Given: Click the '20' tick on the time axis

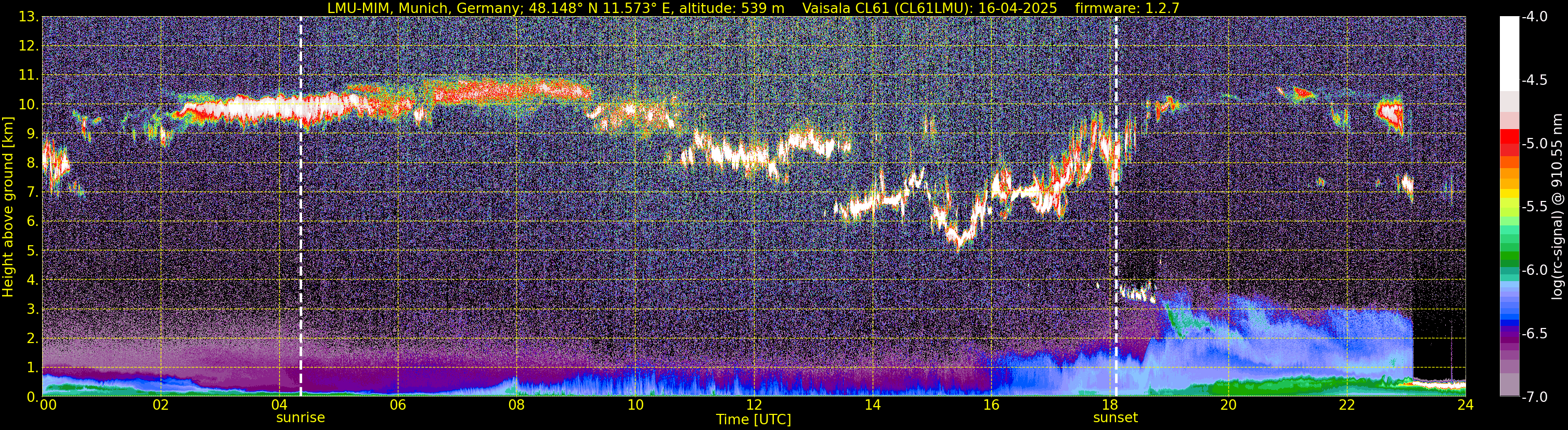Looking at the screenshot, I should point(1228,405).
